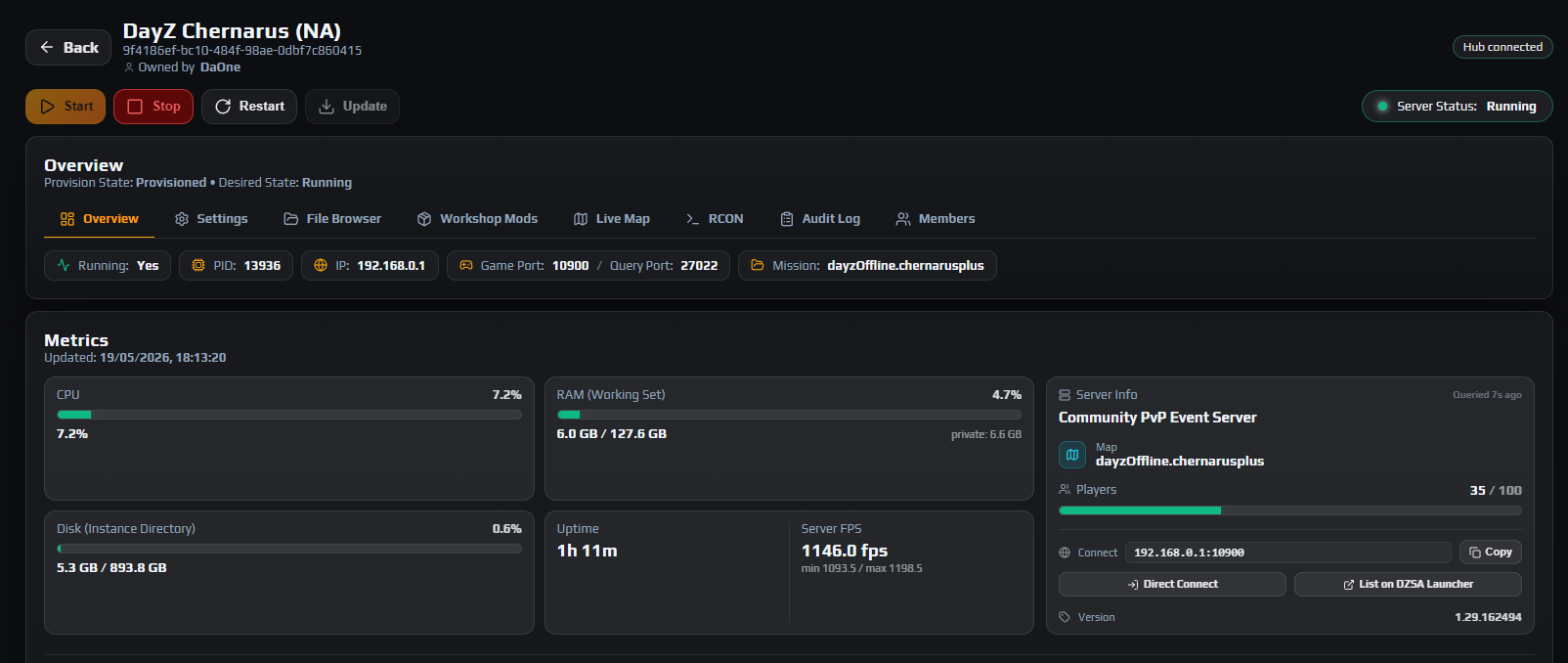Viewport: 1568px width, 663px height.
Task: Click the Settings gear icon
Action: [x=181, y=219]
